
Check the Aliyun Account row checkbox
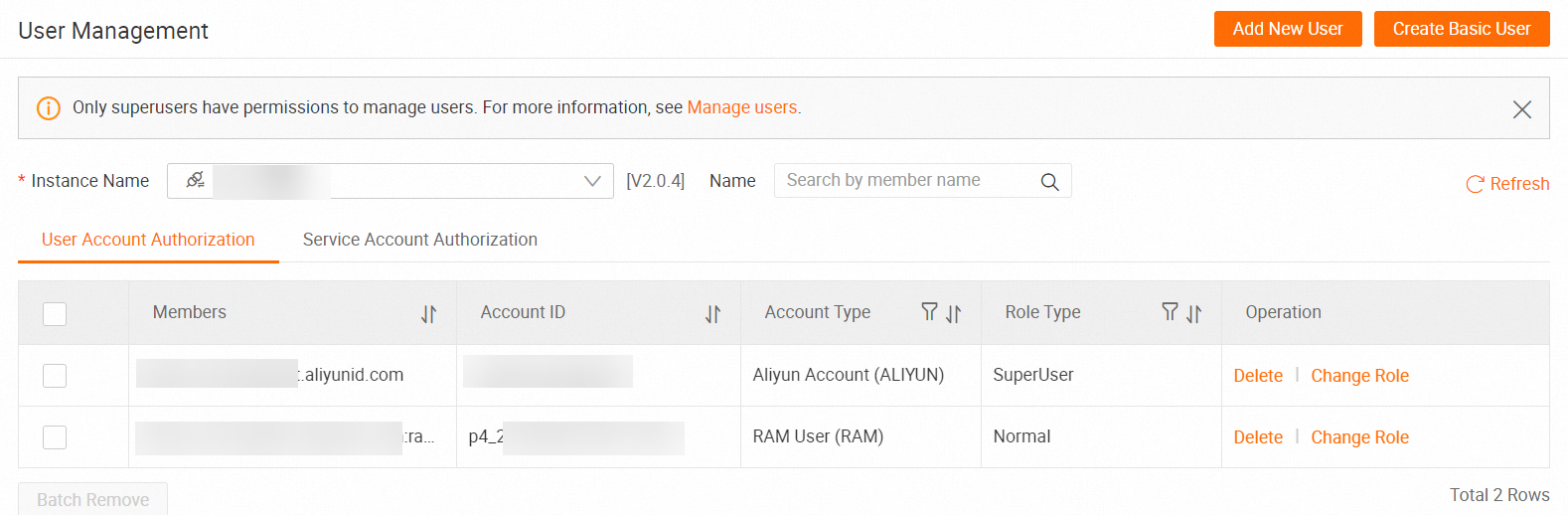click(x=55, y=376)
